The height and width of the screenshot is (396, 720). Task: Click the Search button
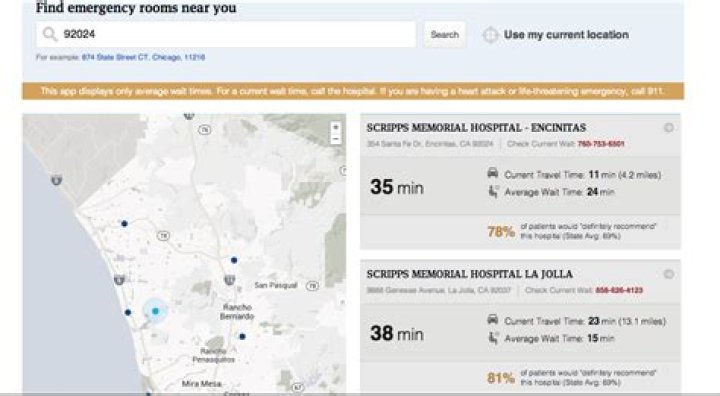point(444,34)
